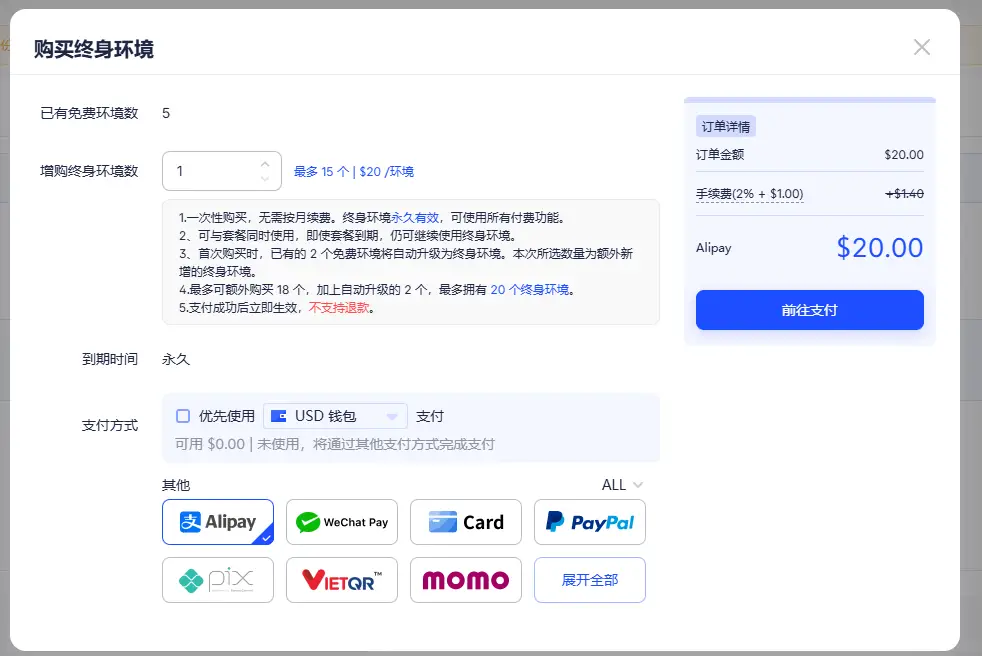Select Alipay payment method
Viewport: 982px width, 656px height.
218,522
